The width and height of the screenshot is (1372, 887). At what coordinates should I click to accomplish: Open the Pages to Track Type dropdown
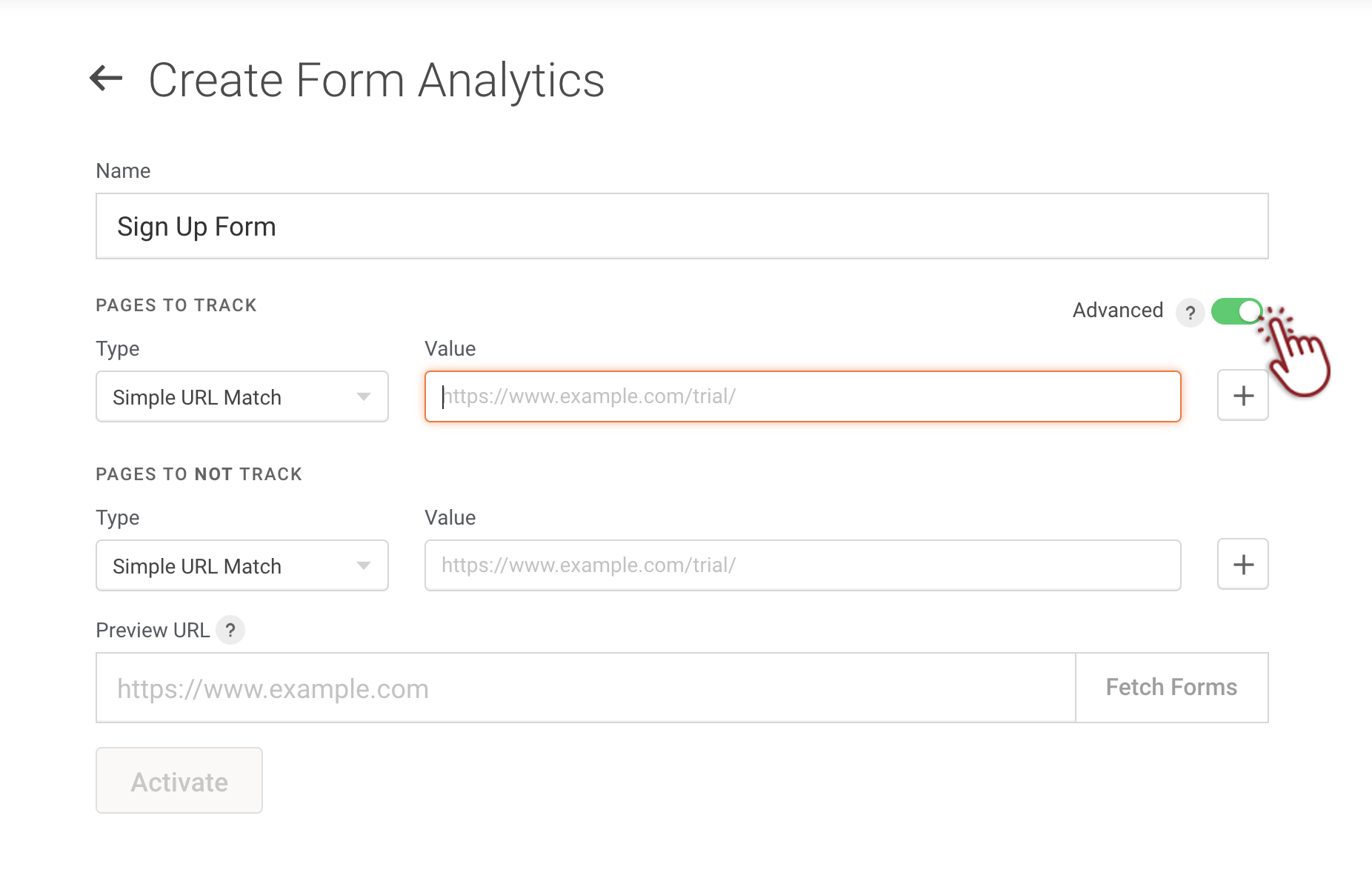click(x=242, y=397)
